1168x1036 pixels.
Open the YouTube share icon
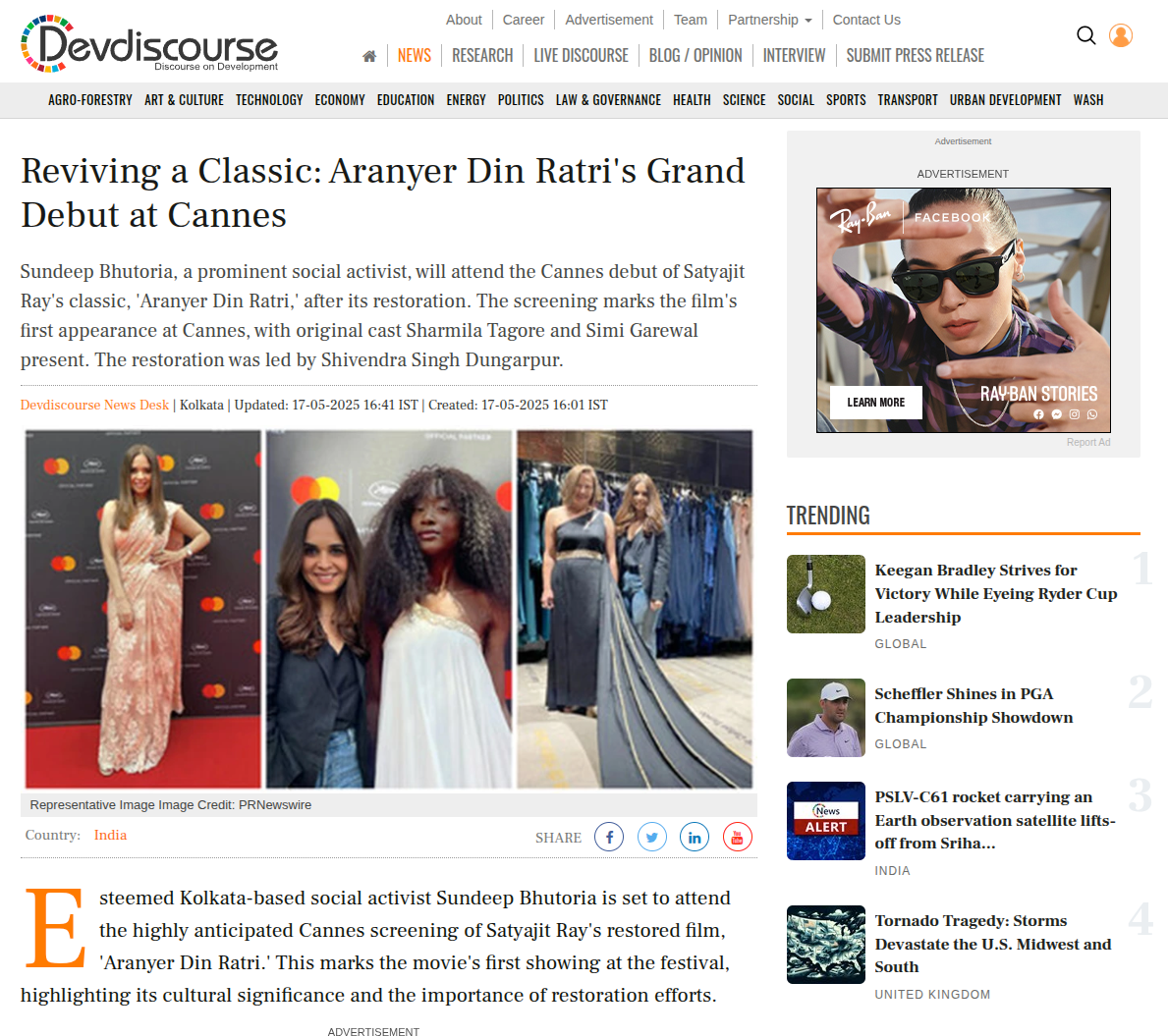pyautogui.click(x=738, y=837)
